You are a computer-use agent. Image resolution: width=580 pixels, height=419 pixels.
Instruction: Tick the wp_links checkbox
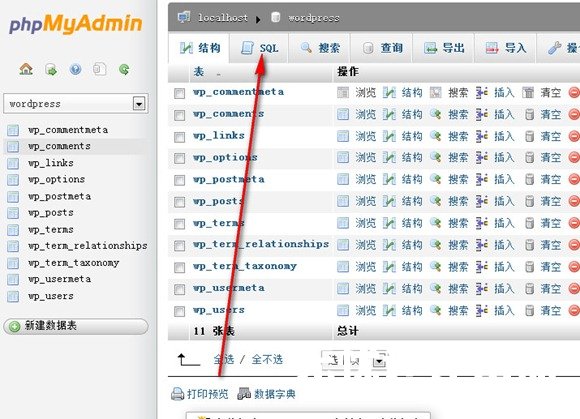(x=179, y=137)
